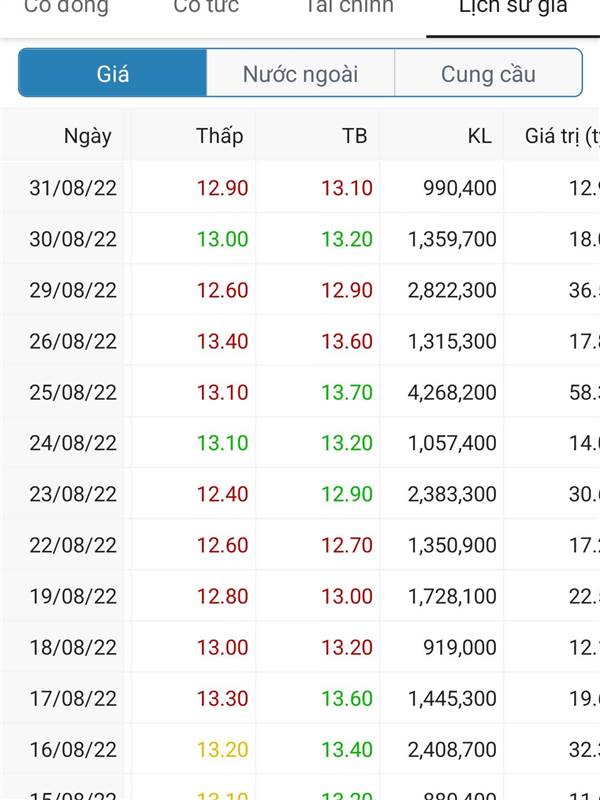Tap the KL column header

[479, 136]
